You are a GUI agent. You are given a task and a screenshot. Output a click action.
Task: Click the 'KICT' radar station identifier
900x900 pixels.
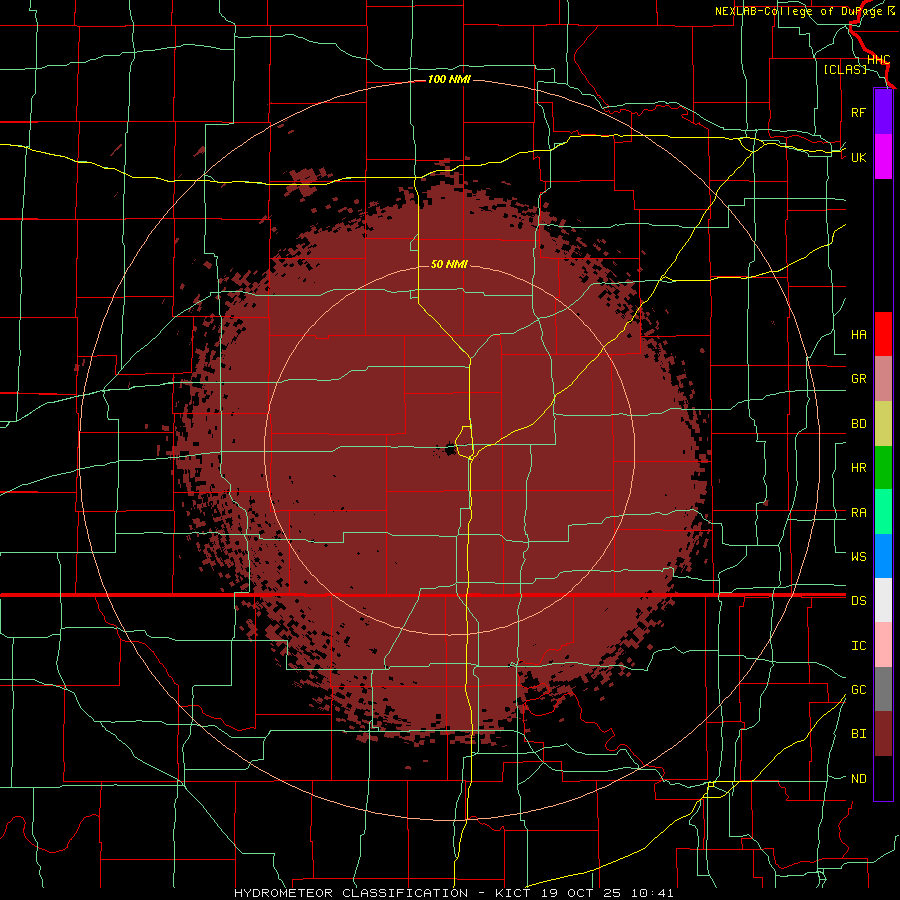coord(513,893)
